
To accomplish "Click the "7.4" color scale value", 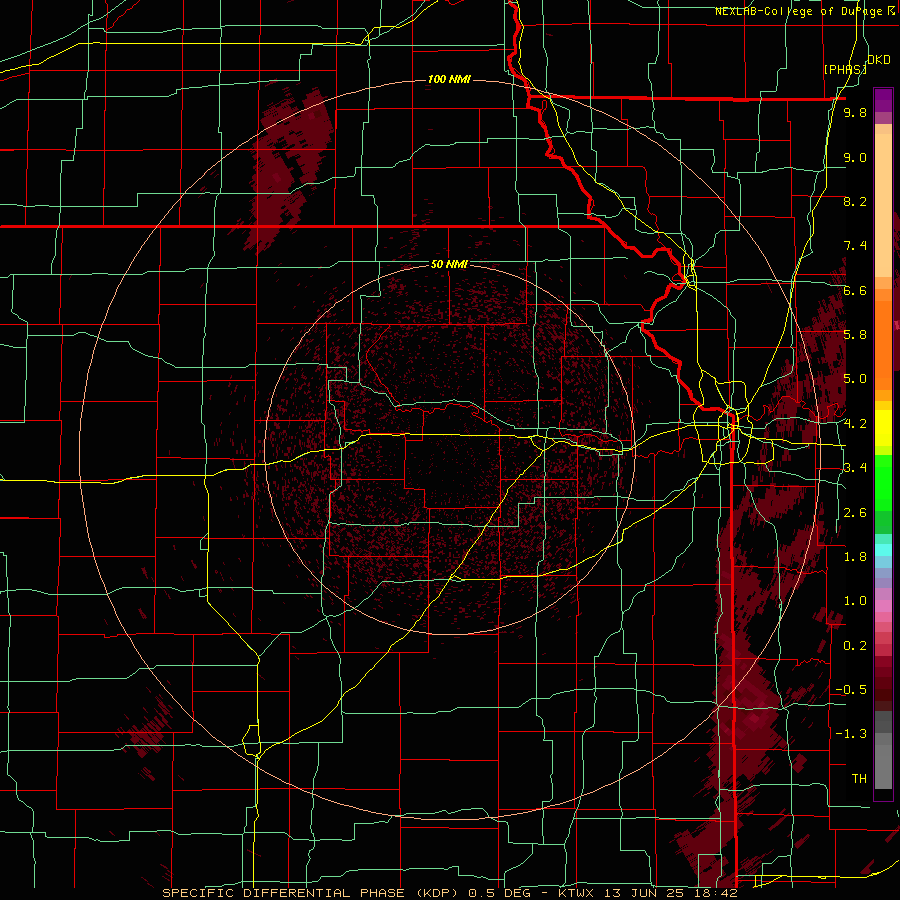I will [x=855, y=246].
